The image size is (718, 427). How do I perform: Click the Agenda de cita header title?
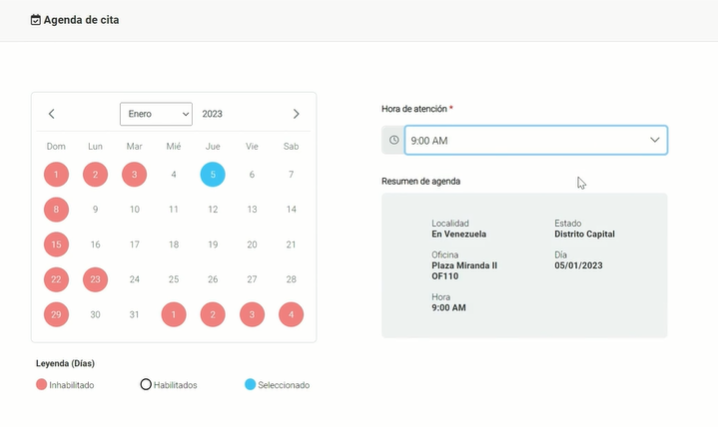[x=81, y=19]
